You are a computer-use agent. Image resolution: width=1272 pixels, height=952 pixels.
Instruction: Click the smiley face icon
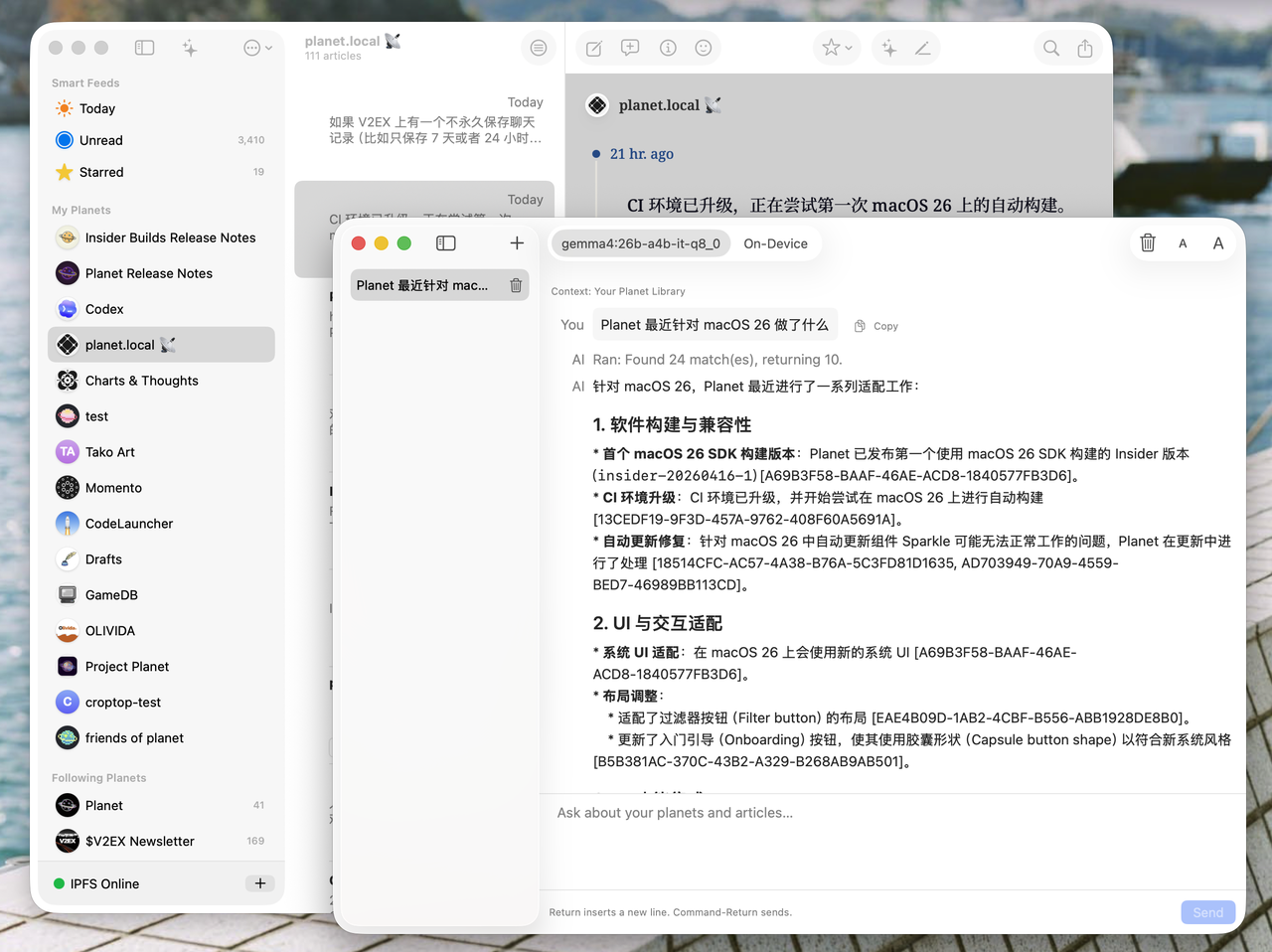(704, 49)
